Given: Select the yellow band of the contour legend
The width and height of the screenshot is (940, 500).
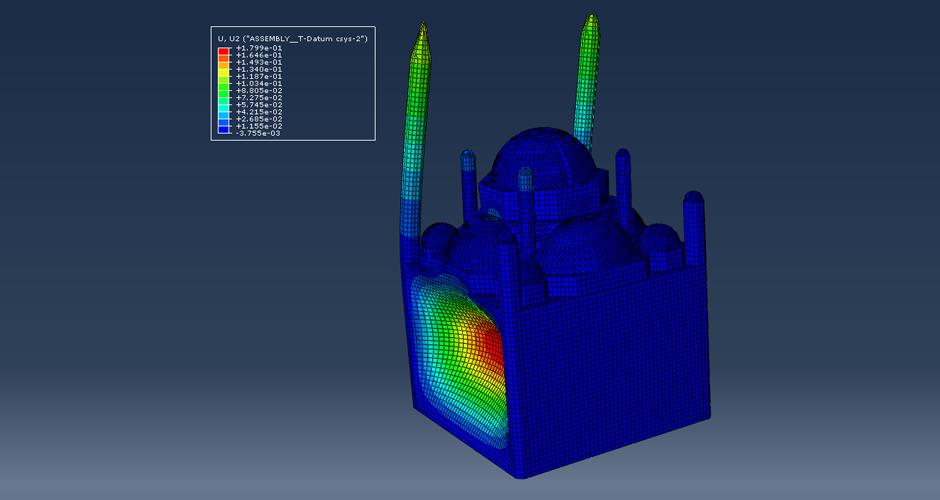Looking at the screenshot, I should click(223, 71).
